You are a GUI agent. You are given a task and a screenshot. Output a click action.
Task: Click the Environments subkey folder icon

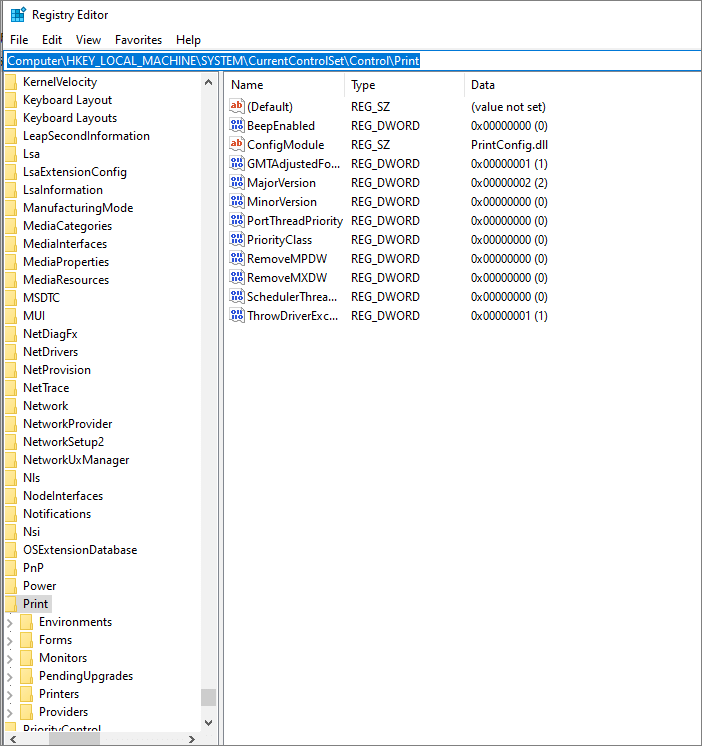coord(27,622)
